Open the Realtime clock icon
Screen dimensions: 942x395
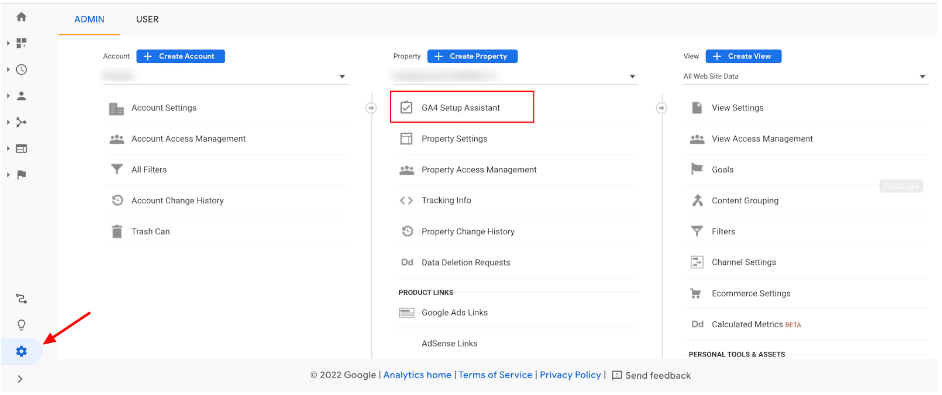click(21, 70)
